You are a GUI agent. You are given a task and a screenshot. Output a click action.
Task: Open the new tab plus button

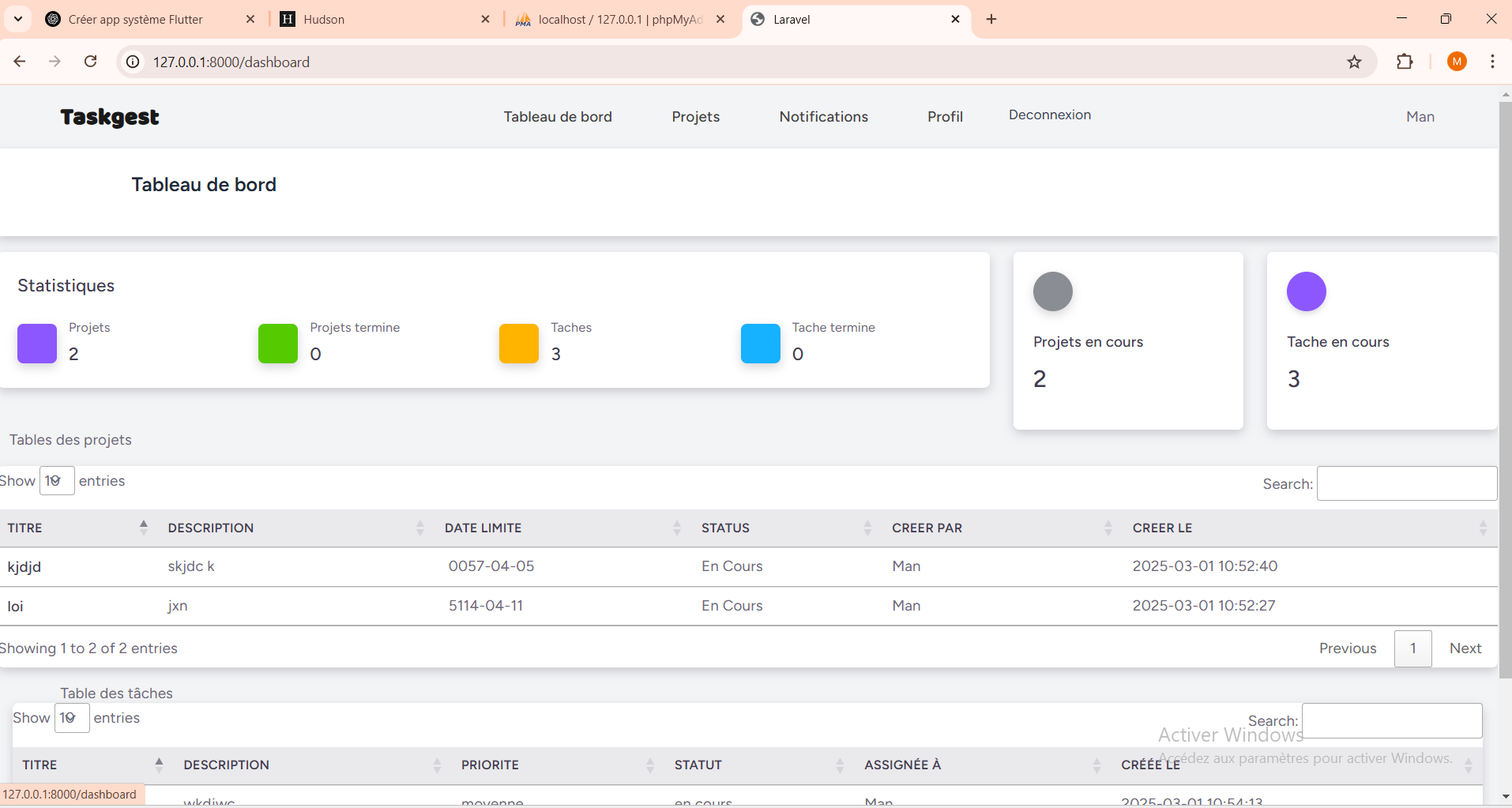point(991,19)
